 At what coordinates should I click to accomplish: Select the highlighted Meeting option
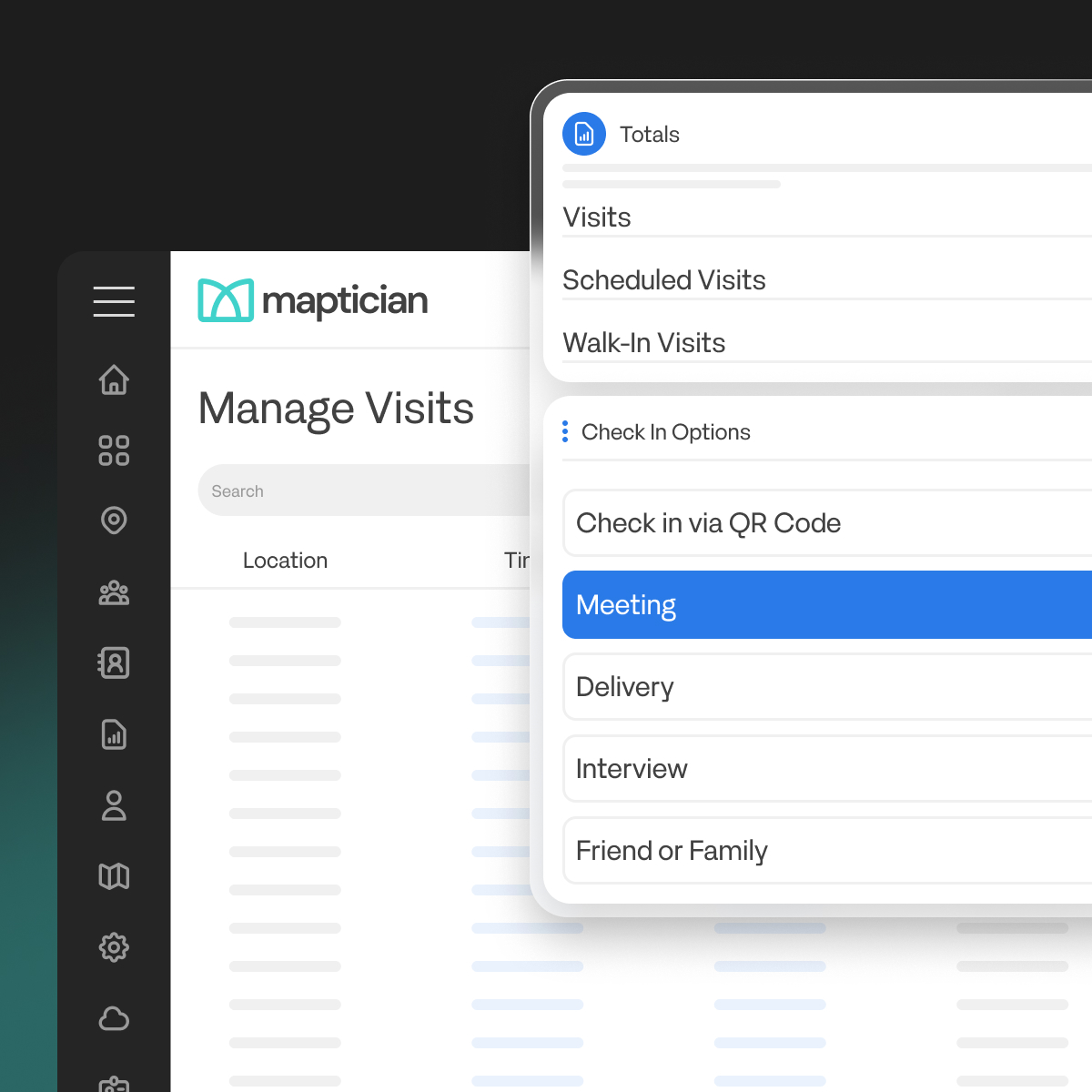click(x=827, y=605)
